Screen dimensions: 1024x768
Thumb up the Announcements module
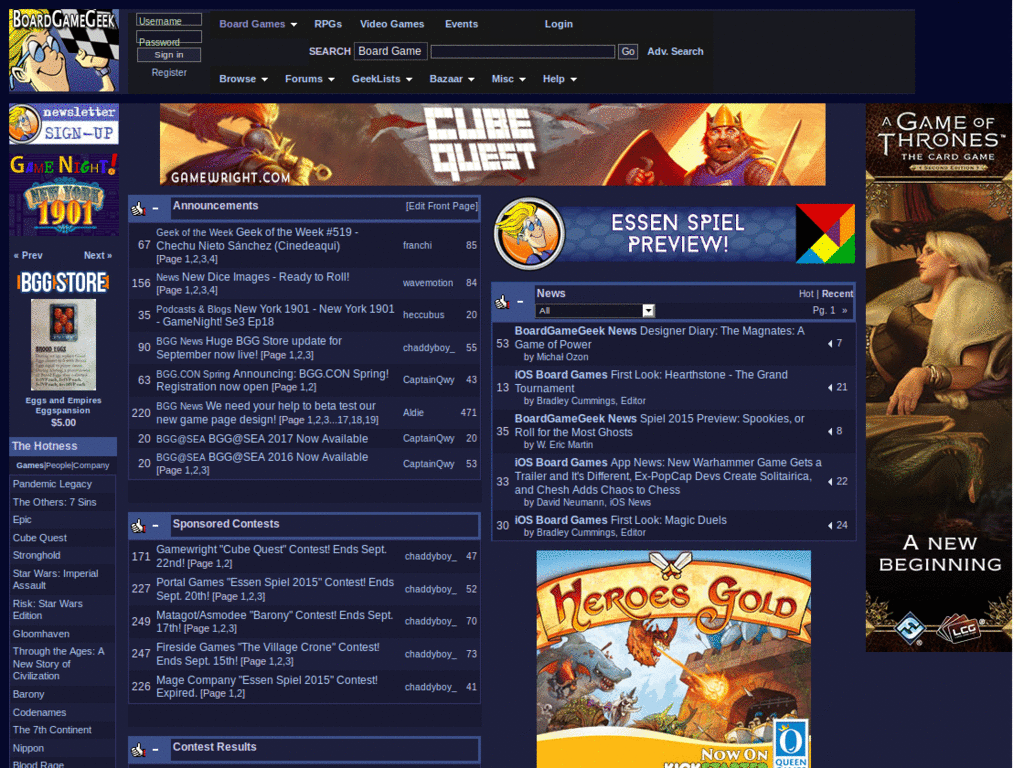(x=138, y=209)
